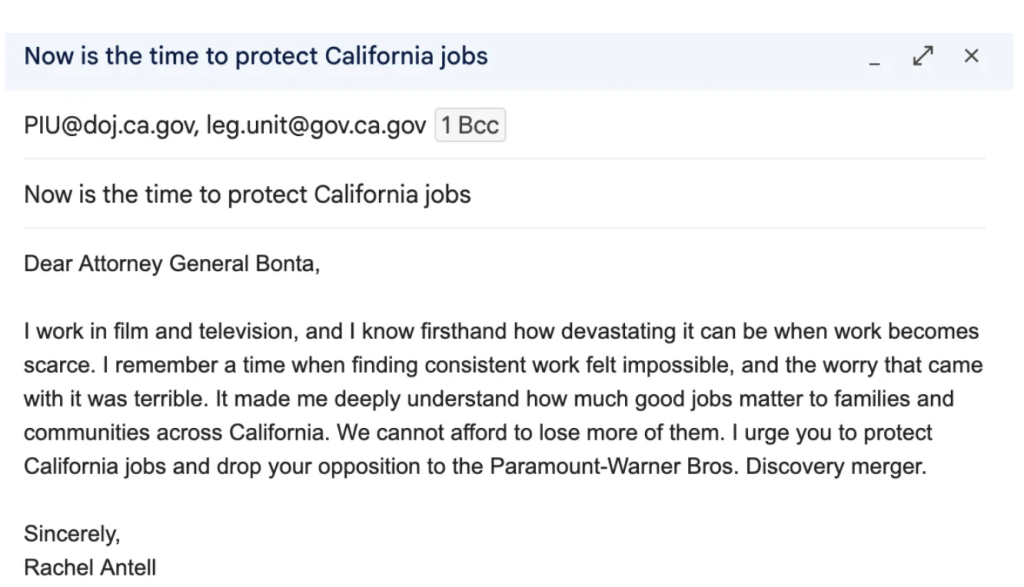1024x587 pixels.
Task: Place cursor on the "Sincerely," line
Action: coord(72,534)
